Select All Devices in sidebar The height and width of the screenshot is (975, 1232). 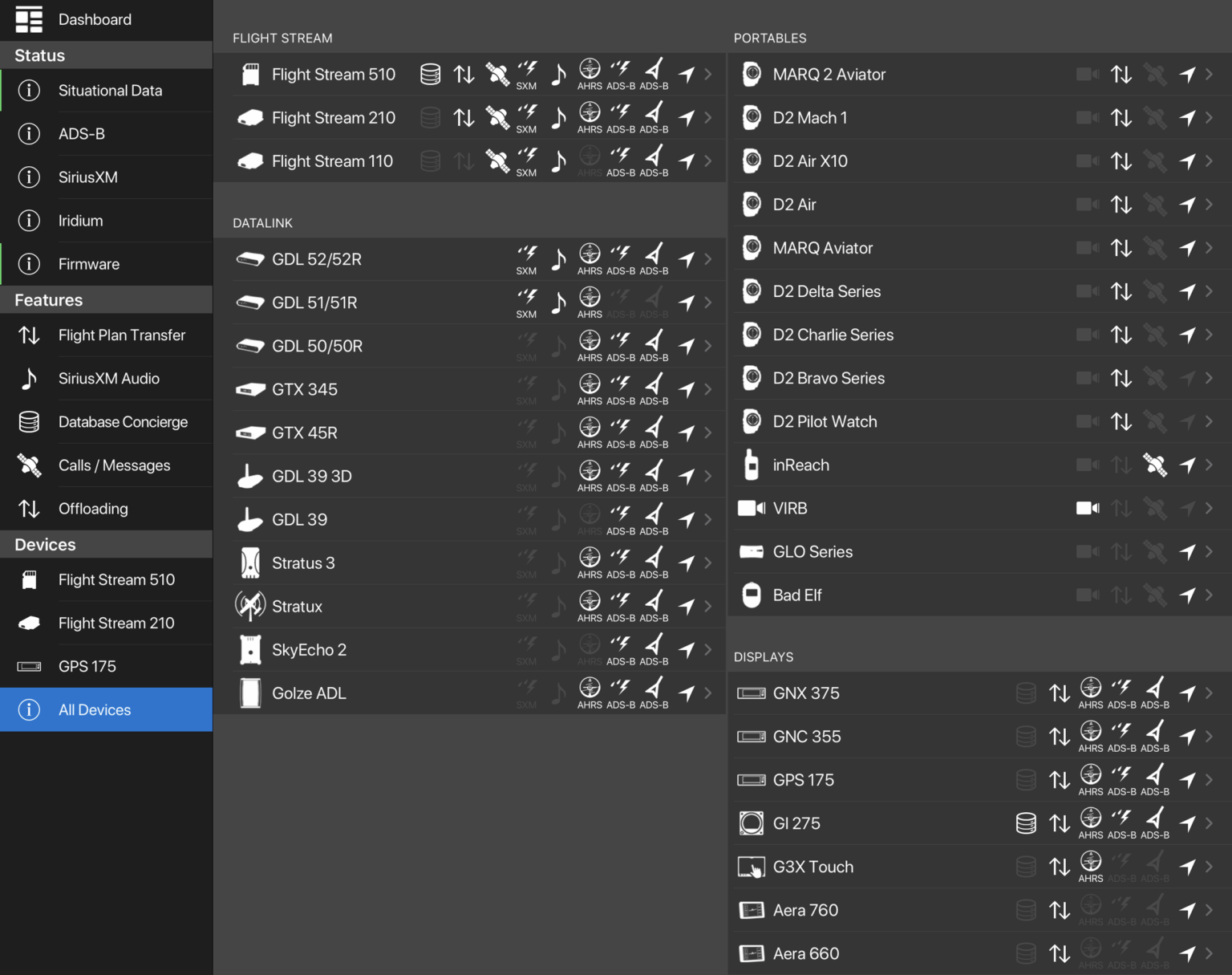click(95, 709)
